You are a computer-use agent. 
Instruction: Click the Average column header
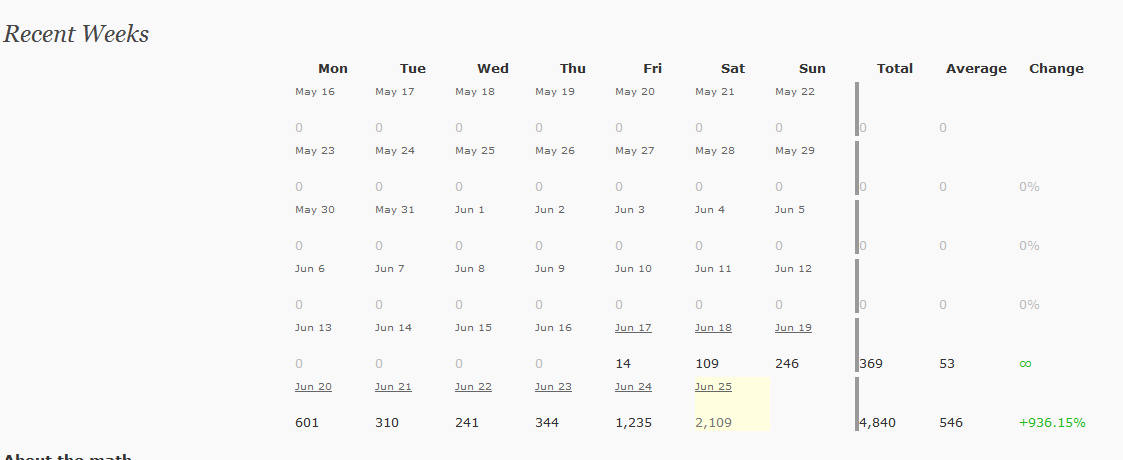[x=976, y=69]
